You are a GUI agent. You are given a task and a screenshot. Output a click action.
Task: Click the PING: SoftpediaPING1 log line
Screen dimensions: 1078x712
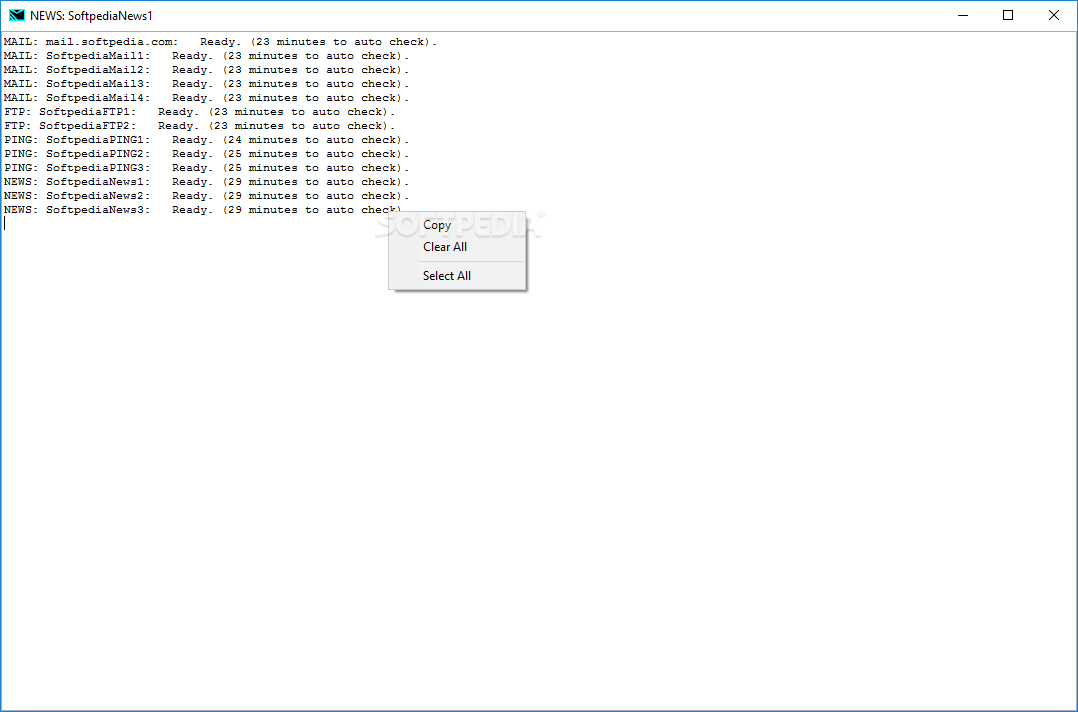coord(206,140)
